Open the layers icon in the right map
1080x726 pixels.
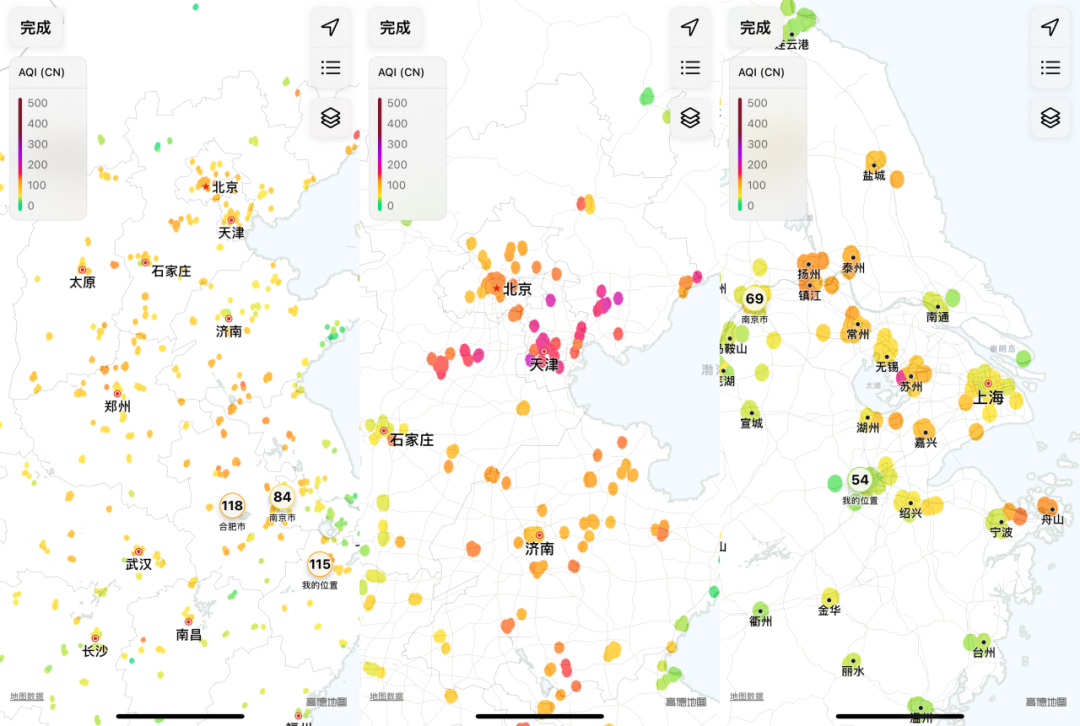click(x=1049, y=118)
